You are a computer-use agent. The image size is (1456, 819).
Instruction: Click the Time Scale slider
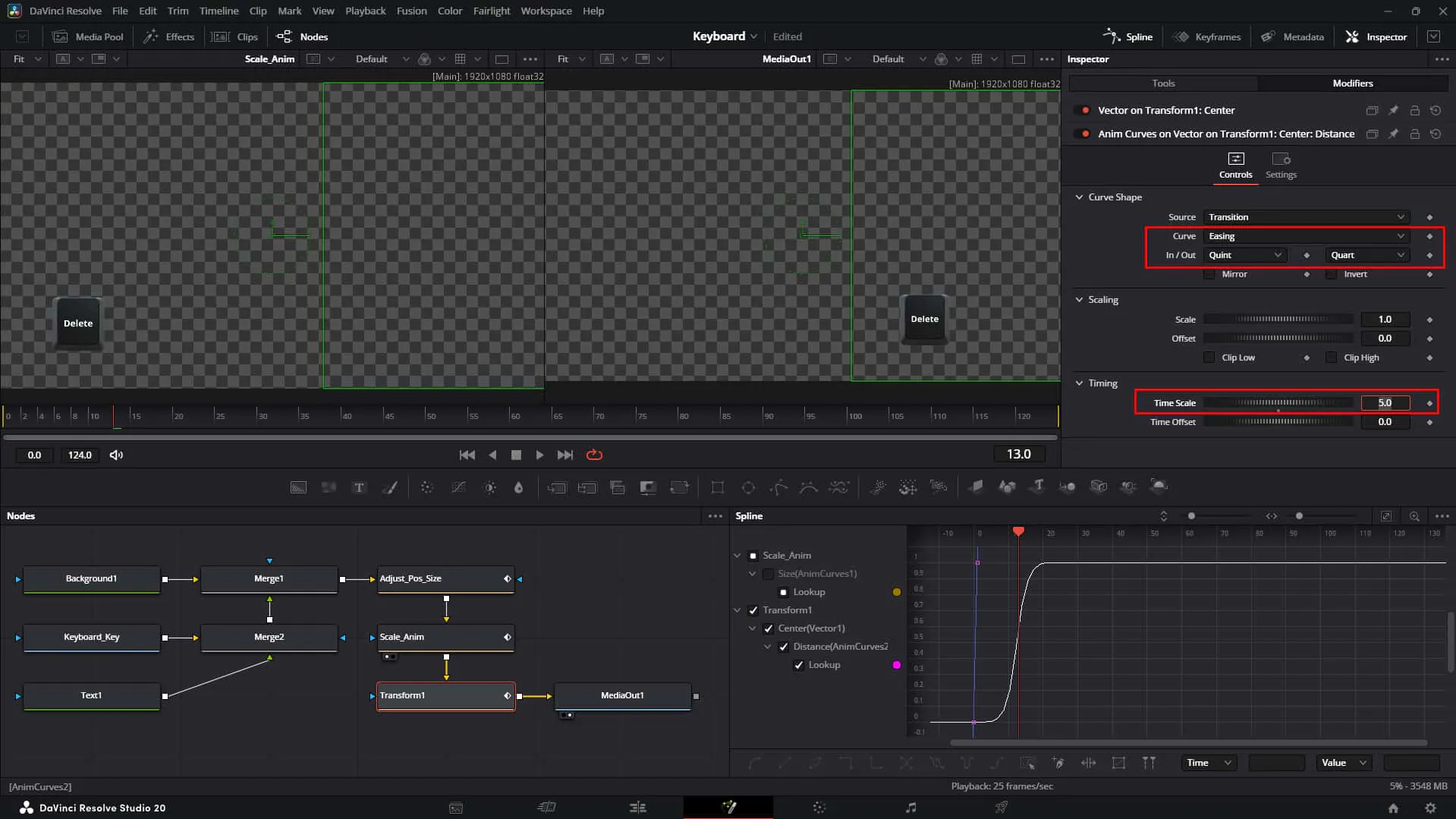point(1278,403)
